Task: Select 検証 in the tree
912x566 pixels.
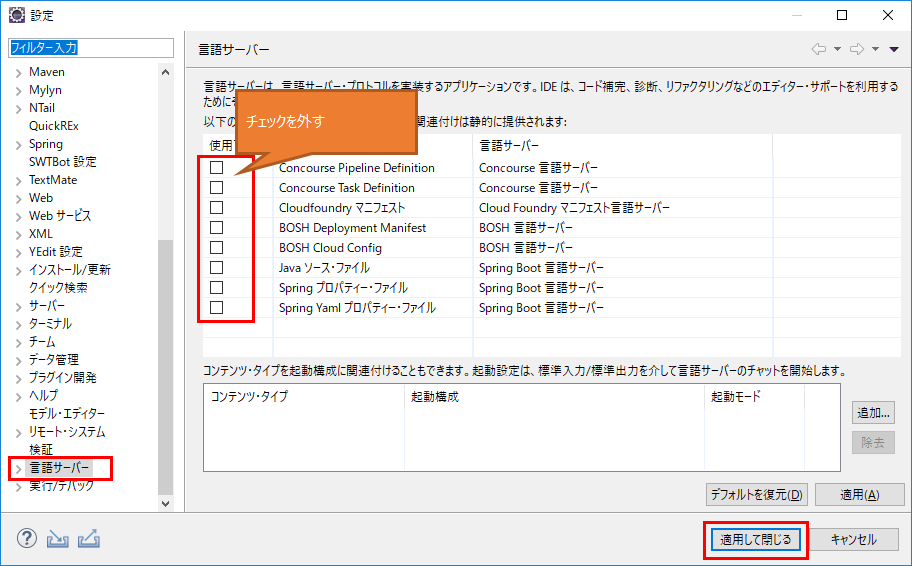Action: pos(41,450)
